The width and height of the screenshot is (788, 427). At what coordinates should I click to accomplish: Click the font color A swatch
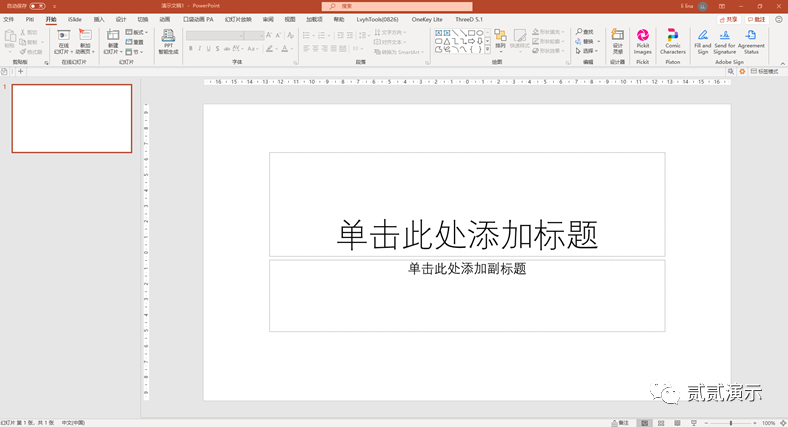click(284, 49)
